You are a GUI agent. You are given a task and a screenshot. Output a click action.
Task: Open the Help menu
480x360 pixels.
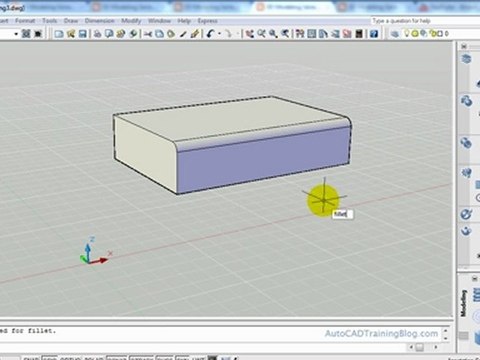click(184, 21)
